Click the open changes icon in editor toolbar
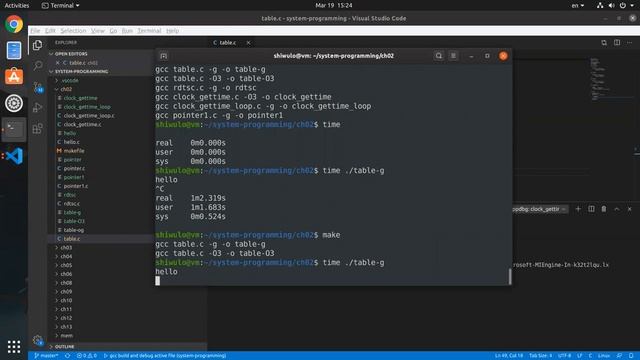Viewport: 640px width, 360px height. [x=604, y=42]
